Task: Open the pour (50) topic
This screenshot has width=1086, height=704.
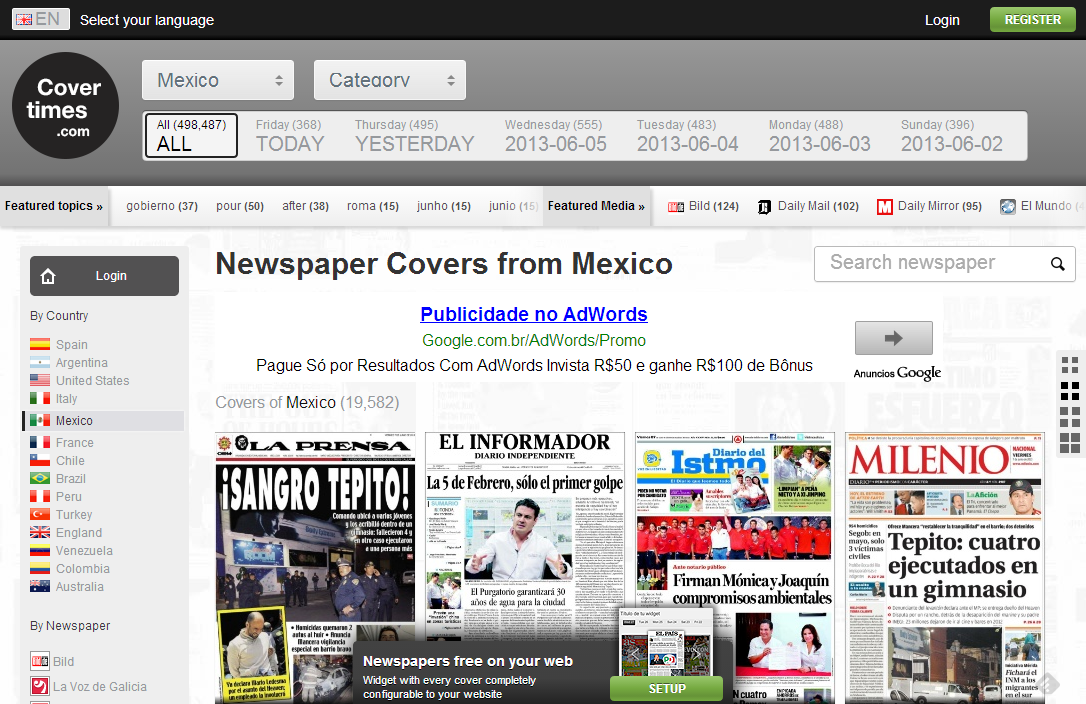Action: pyautogui.click(x=240, y=206)
